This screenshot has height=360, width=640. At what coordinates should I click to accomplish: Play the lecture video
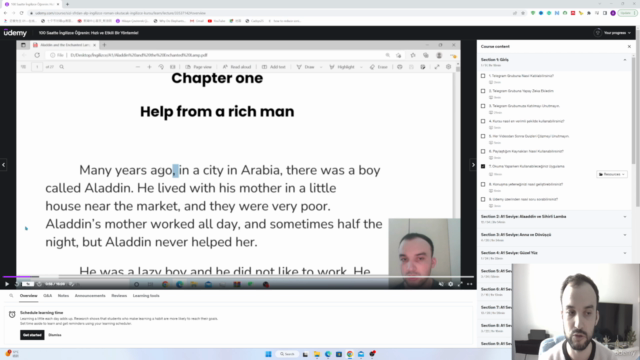tap(7, 284)
